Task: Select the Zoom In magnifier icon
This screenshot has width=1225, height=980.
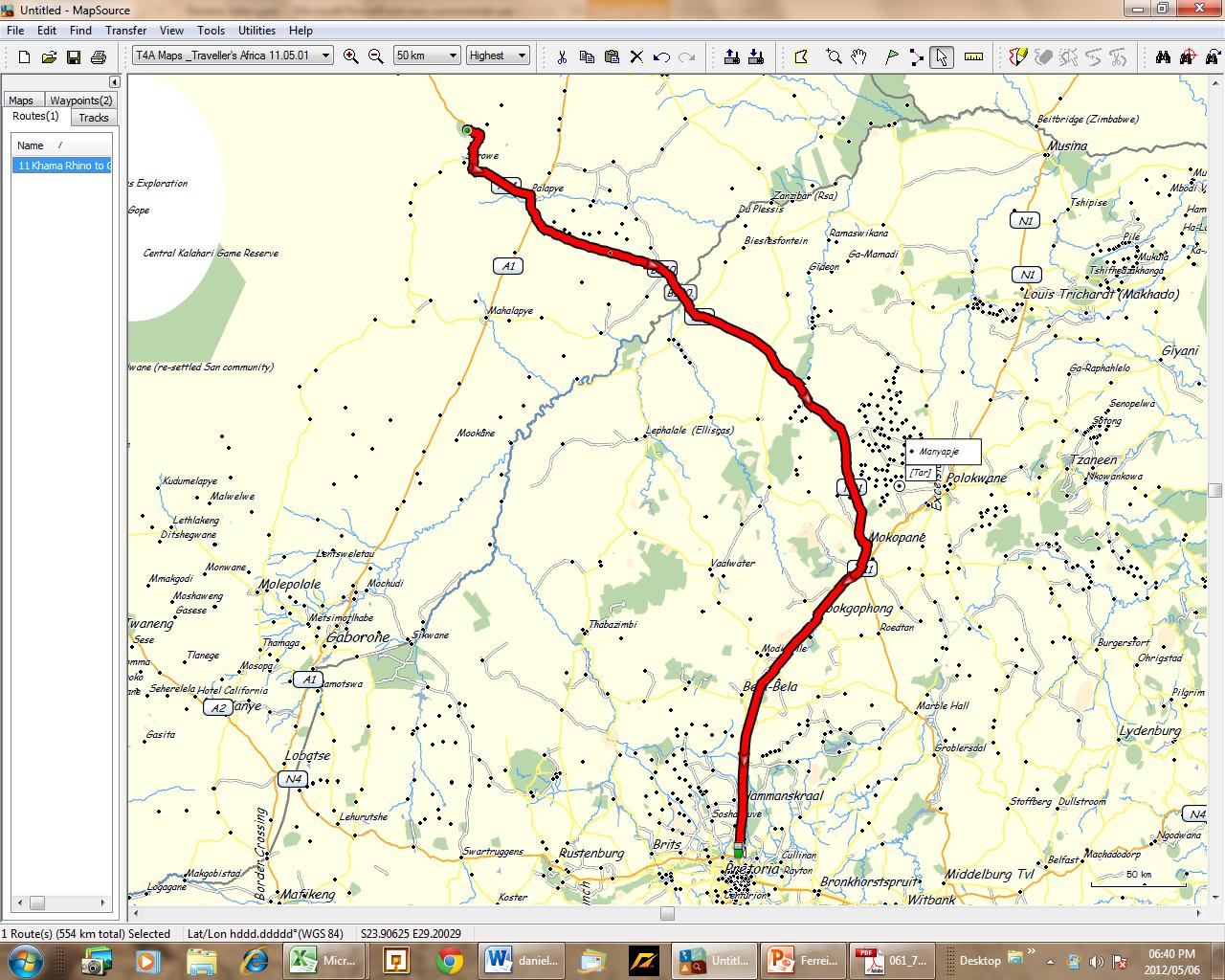Action: [350, 56]
